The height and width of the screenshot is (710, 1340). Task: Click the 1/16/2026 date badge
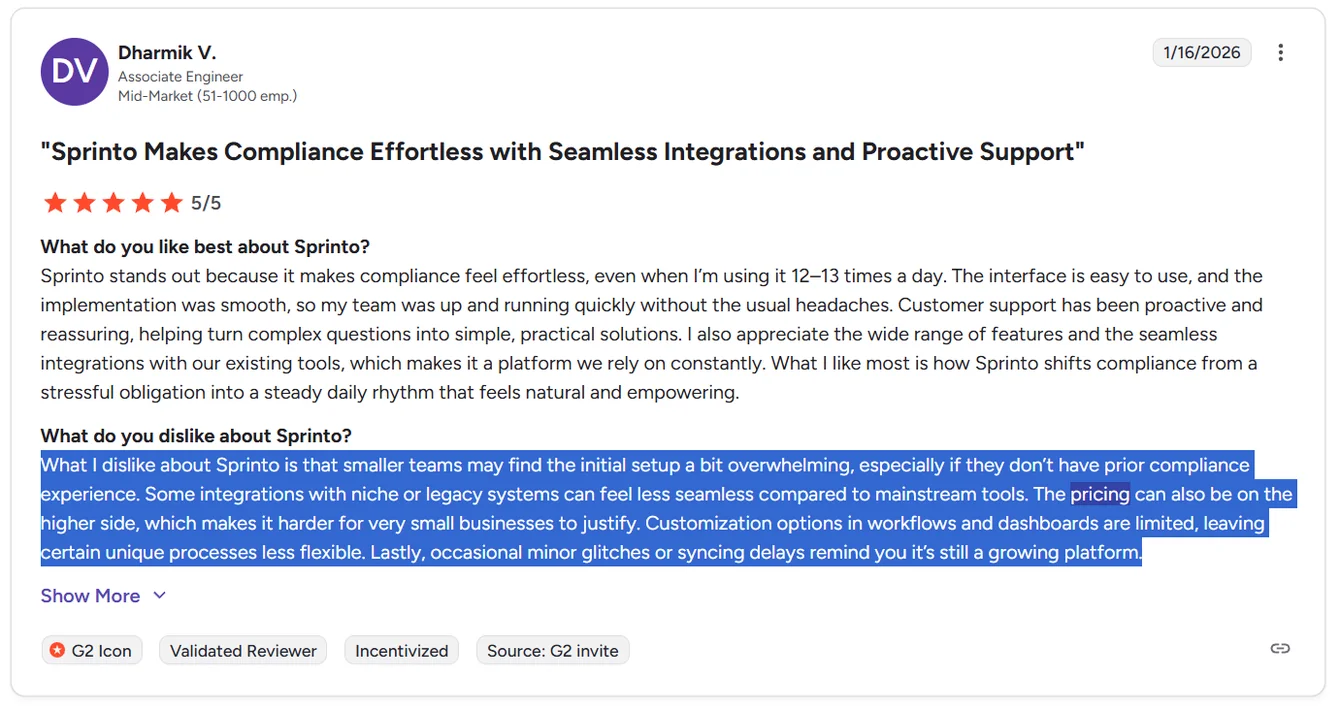coord(1202,53)
